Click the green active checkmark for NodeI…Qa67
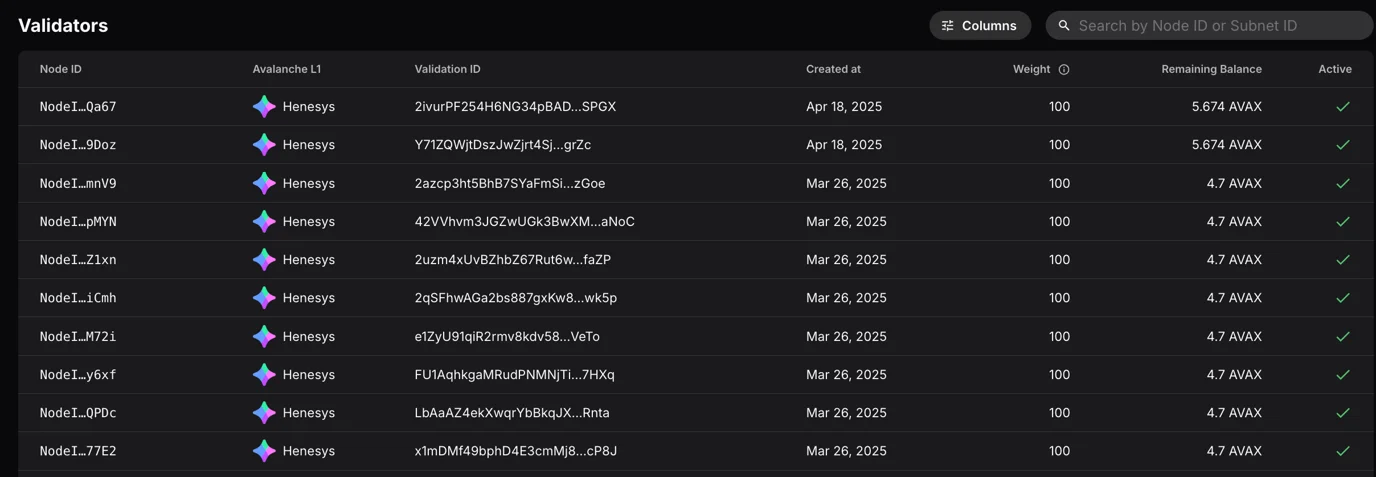 pos(1343,106)
